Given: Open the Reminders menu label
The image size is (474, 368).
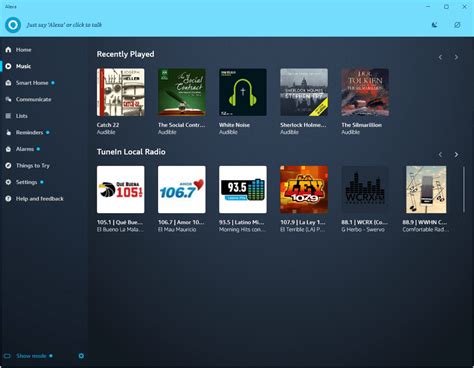Looking at the screenshot, I should coord(29,132).
